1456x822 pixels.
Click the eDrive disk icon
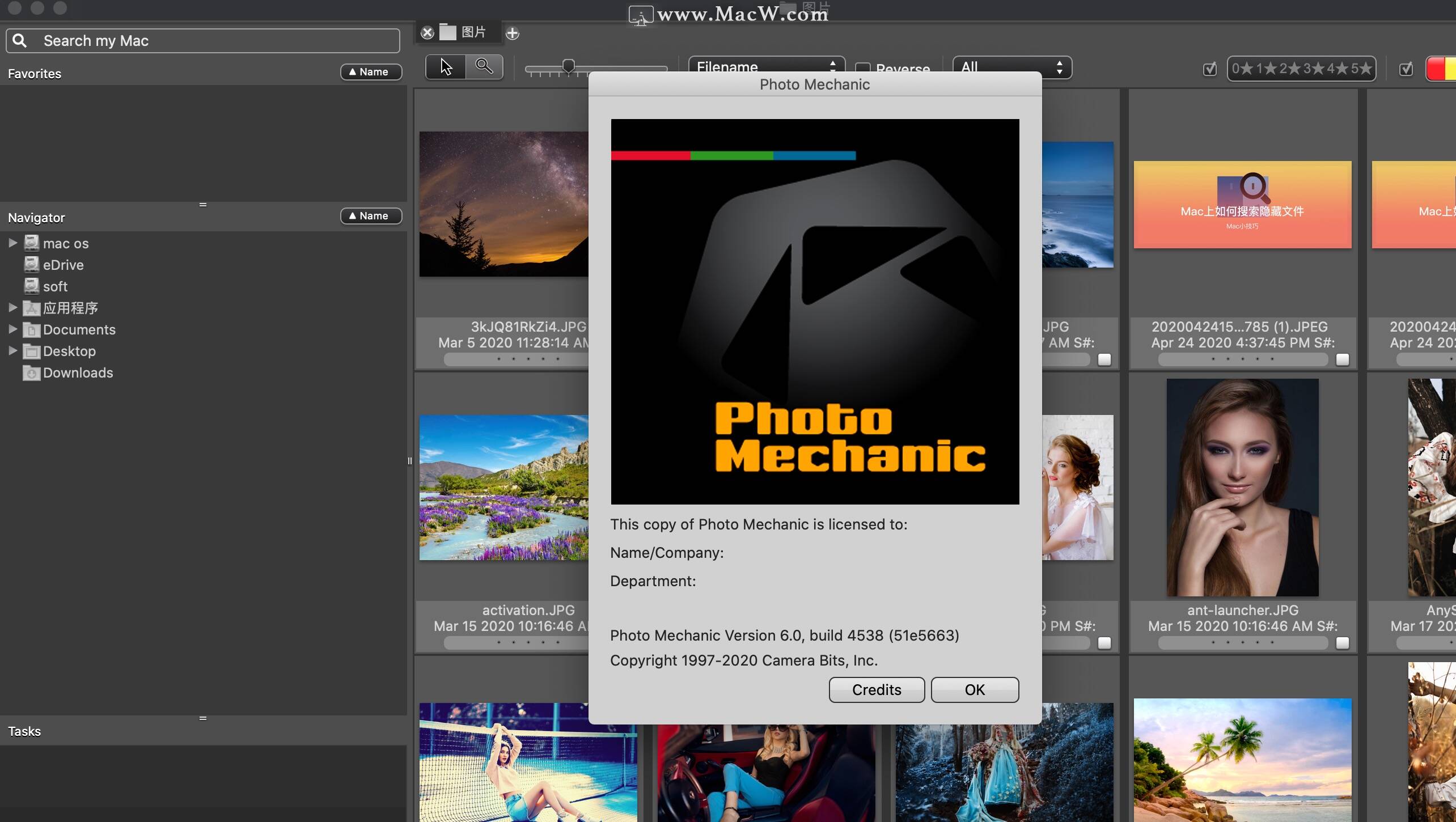pos(32,265)
